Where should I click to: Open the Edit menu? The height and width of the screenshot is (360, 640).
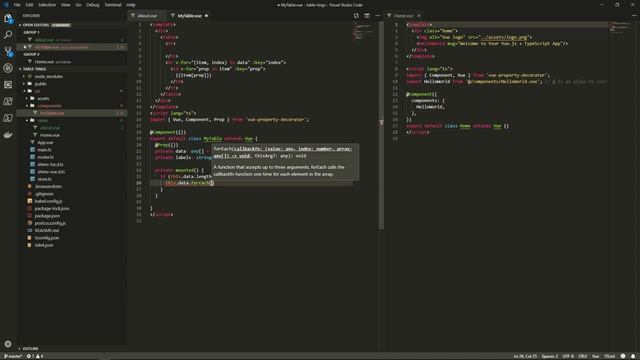29,5
